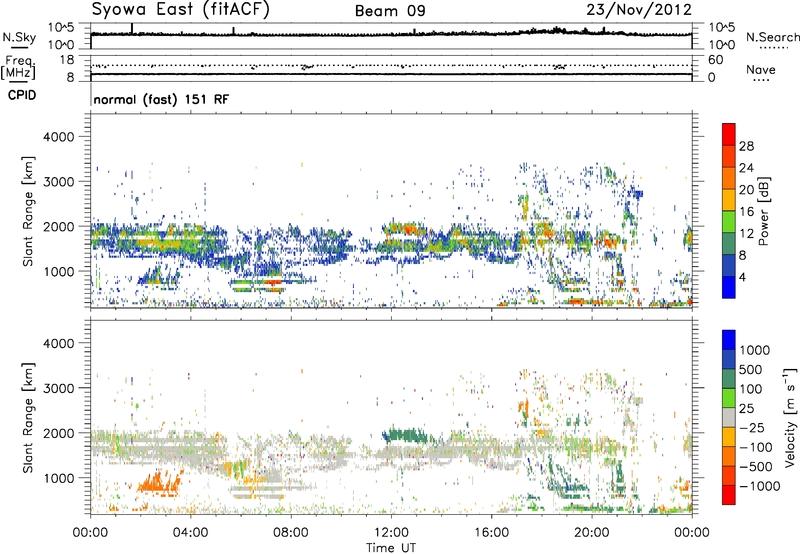
Task: Click the 'Time UT' axis title
Action: 391,548
